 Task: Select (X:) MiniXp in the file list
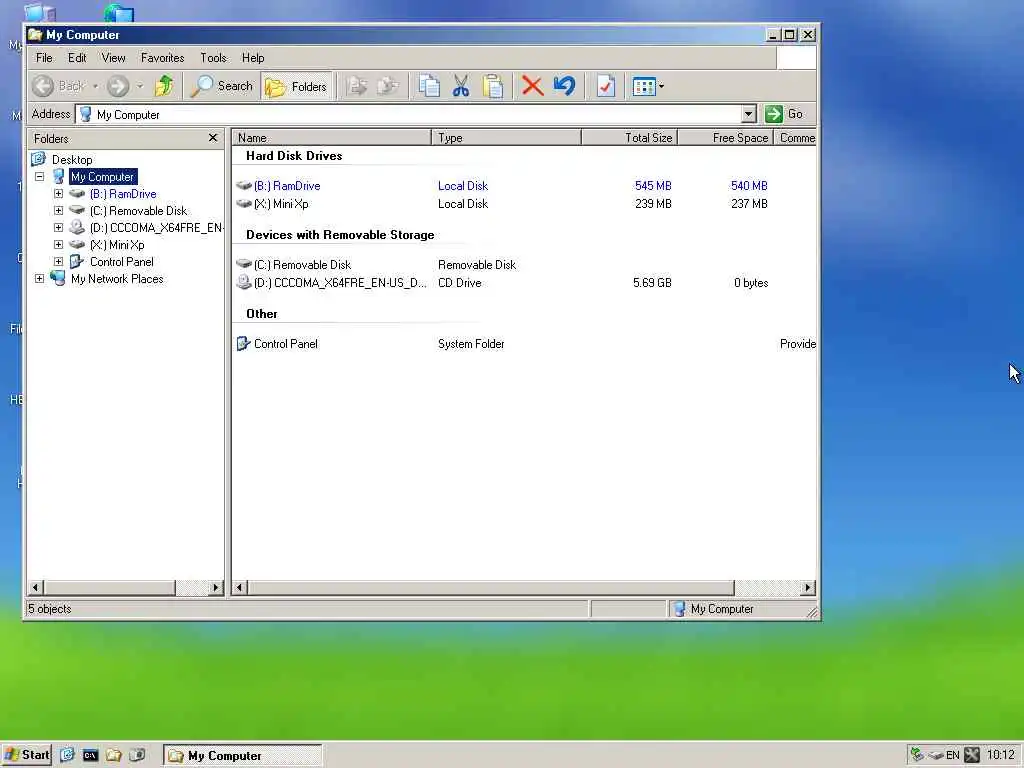(281, 204)
